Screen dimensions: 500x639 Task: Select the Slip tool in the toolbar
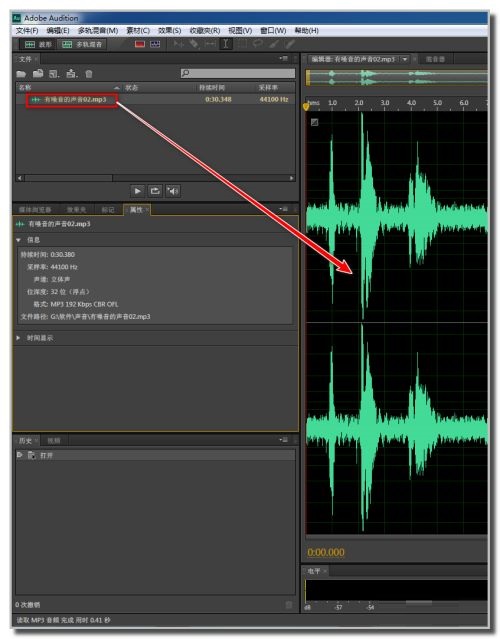(210, 44)
